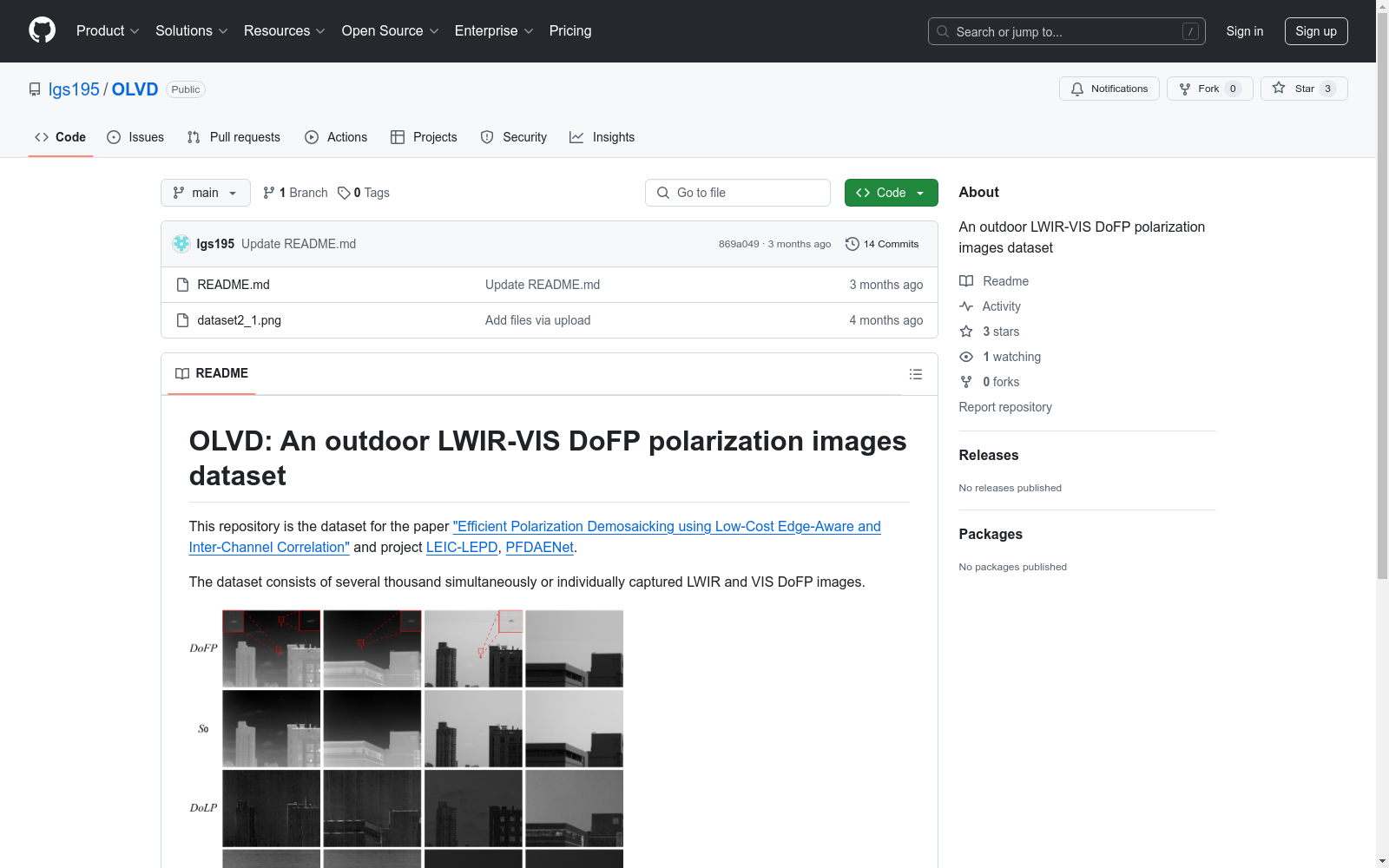Click the 0 fork count badge
Screen dimensions: 1389x868
1233,89
